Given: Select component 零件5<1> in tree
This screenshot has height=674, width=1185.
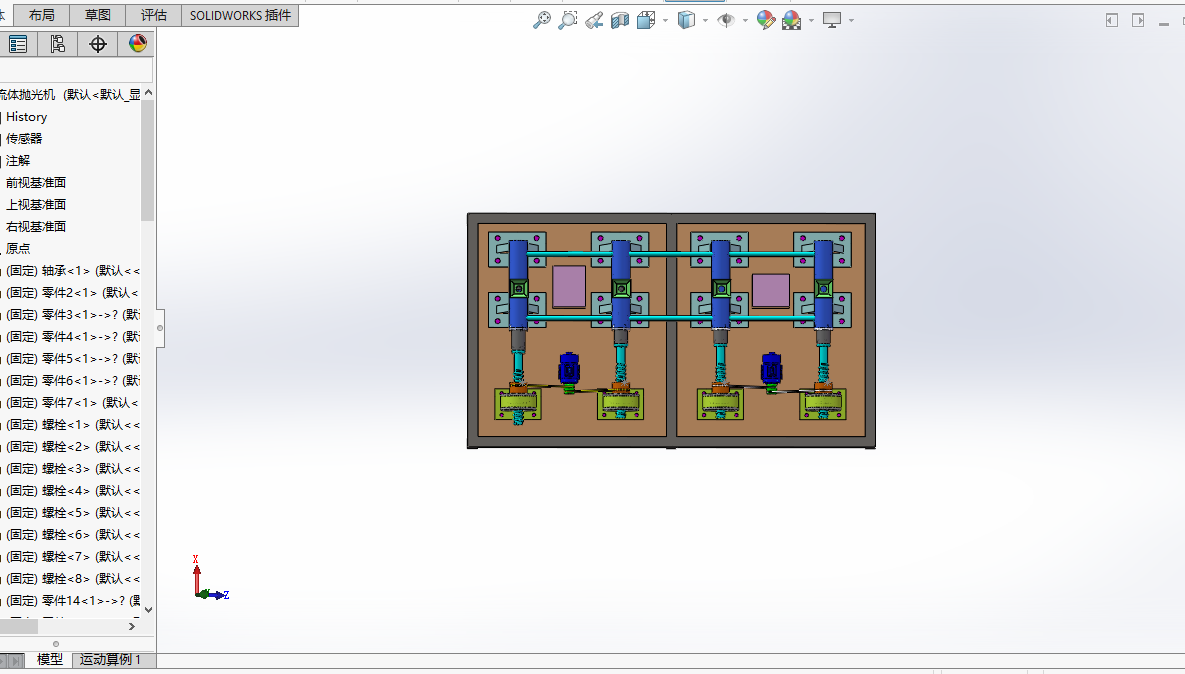Looking at the screenshot, I should click(x=73, y=358).
